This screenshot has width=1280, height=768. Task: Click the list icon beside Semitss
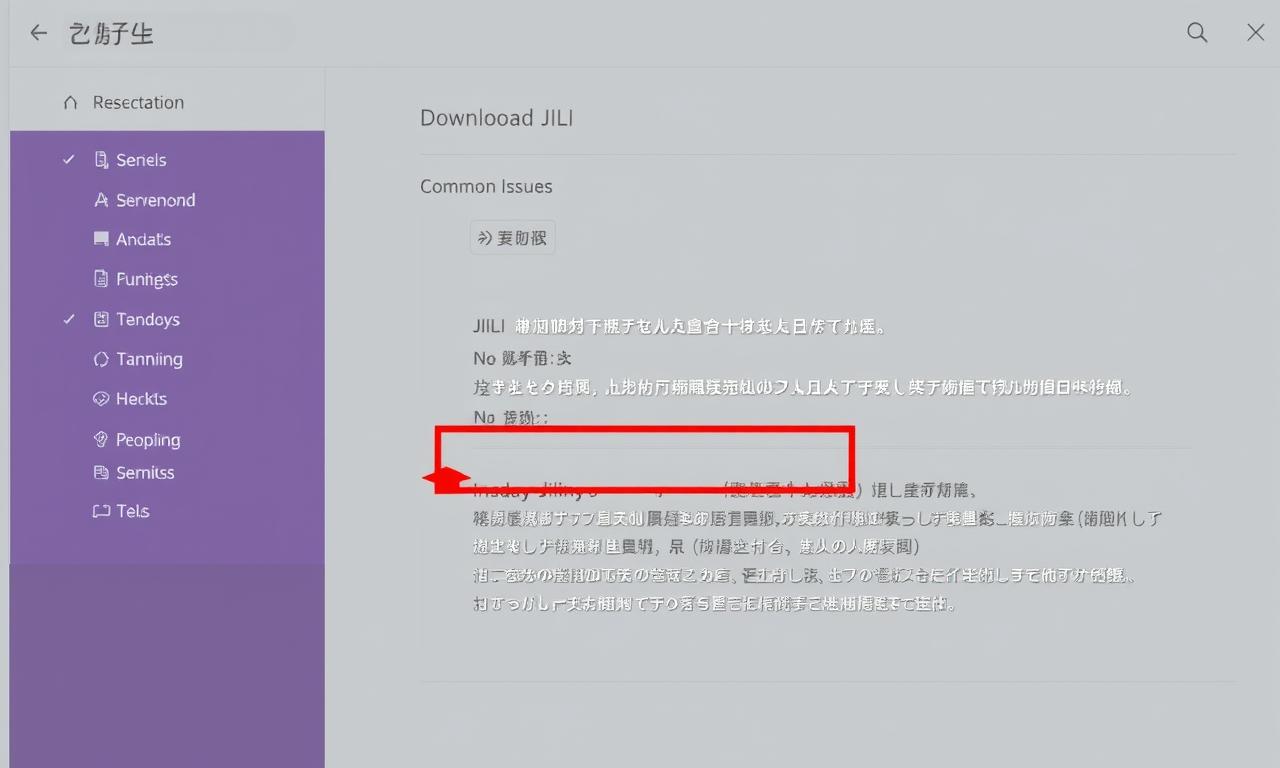[100, 472]
